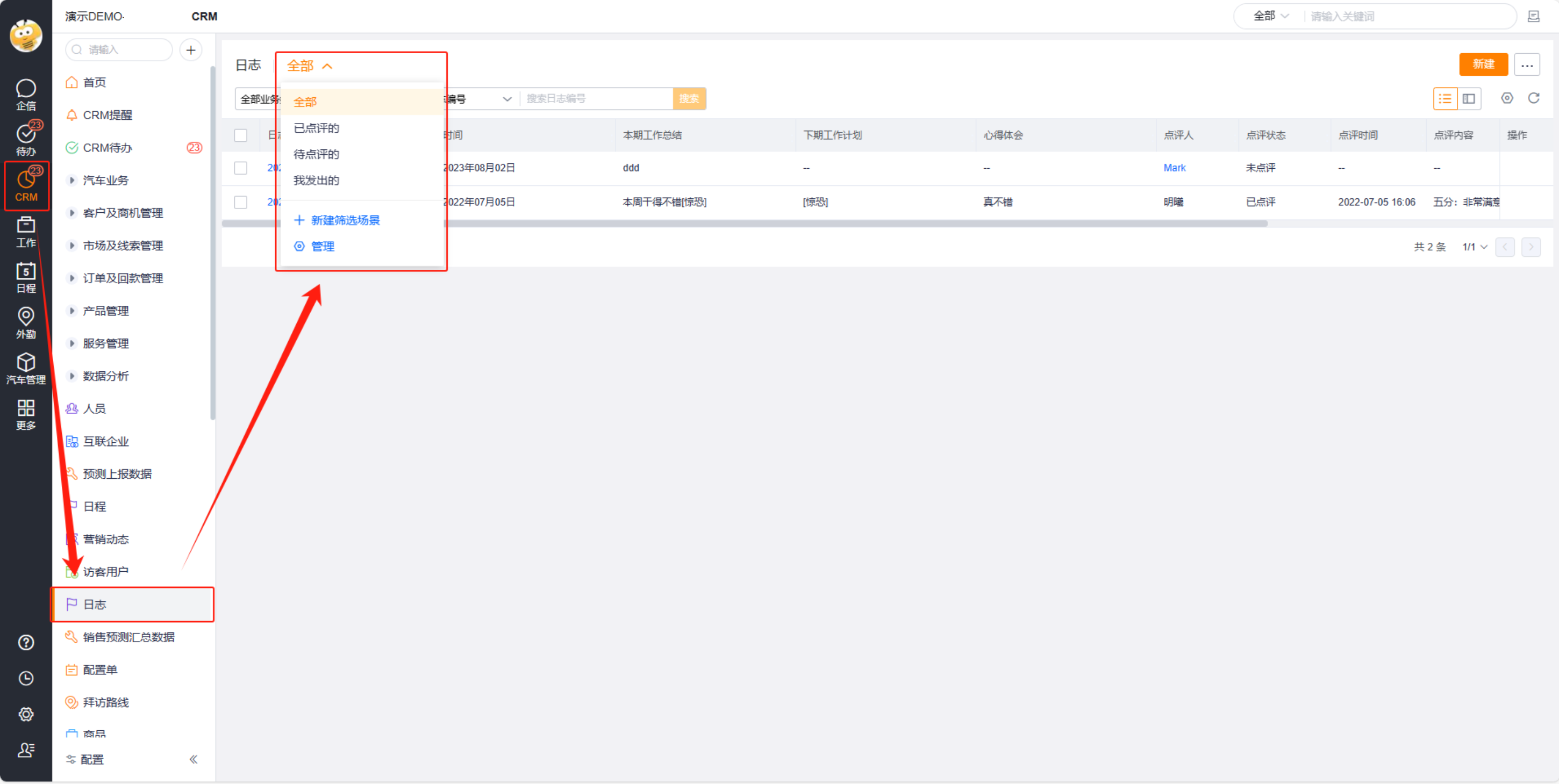Expand the 订单及回款管理 tree node
This screenshot has width=1559, height=784.
(x=72, y=278)
